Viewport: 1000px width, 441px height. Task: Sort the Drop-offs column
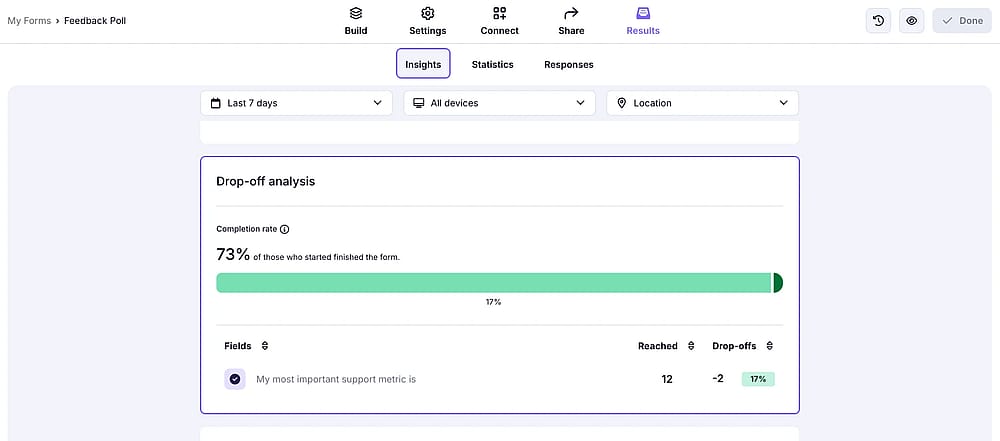770,346
